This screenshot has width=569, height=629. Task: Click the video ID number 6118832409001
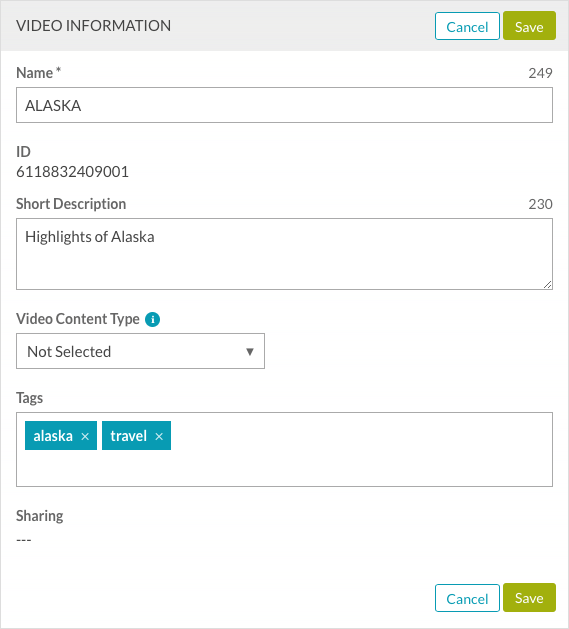72,172
